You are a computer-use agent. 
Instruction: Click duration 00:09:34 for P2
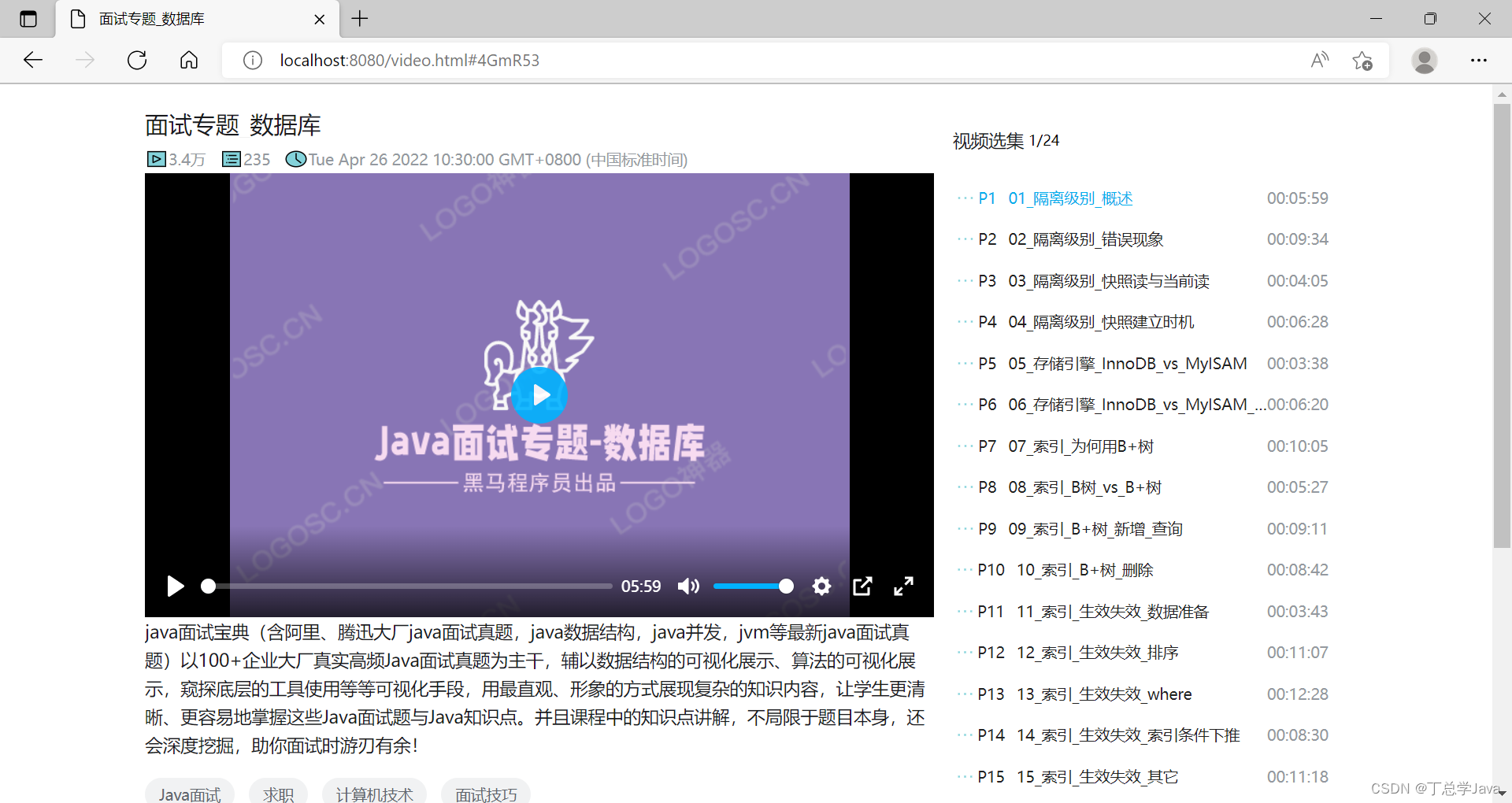coord(1297,239)
